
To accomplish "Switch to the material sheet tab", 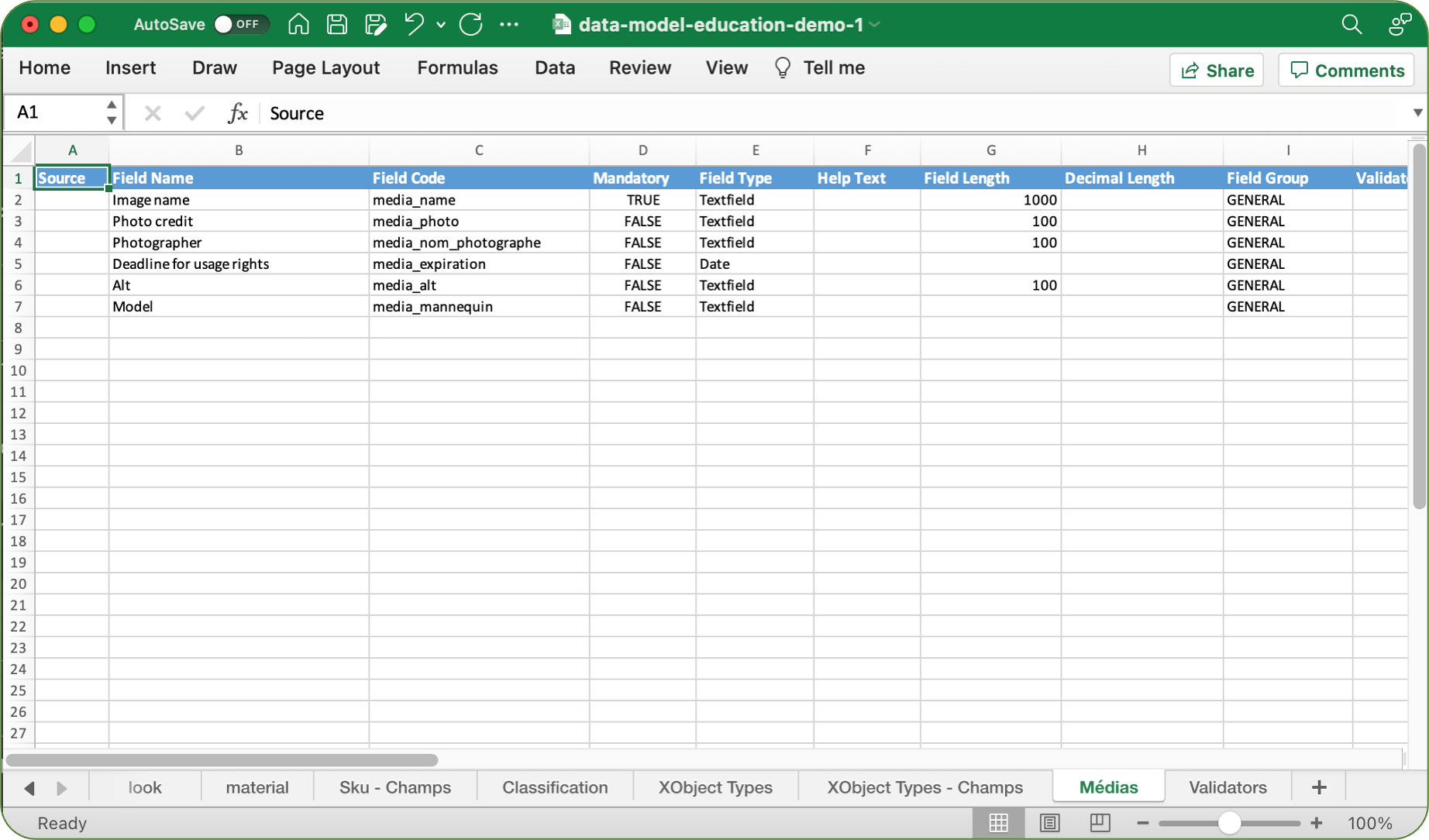I will 257,787.
